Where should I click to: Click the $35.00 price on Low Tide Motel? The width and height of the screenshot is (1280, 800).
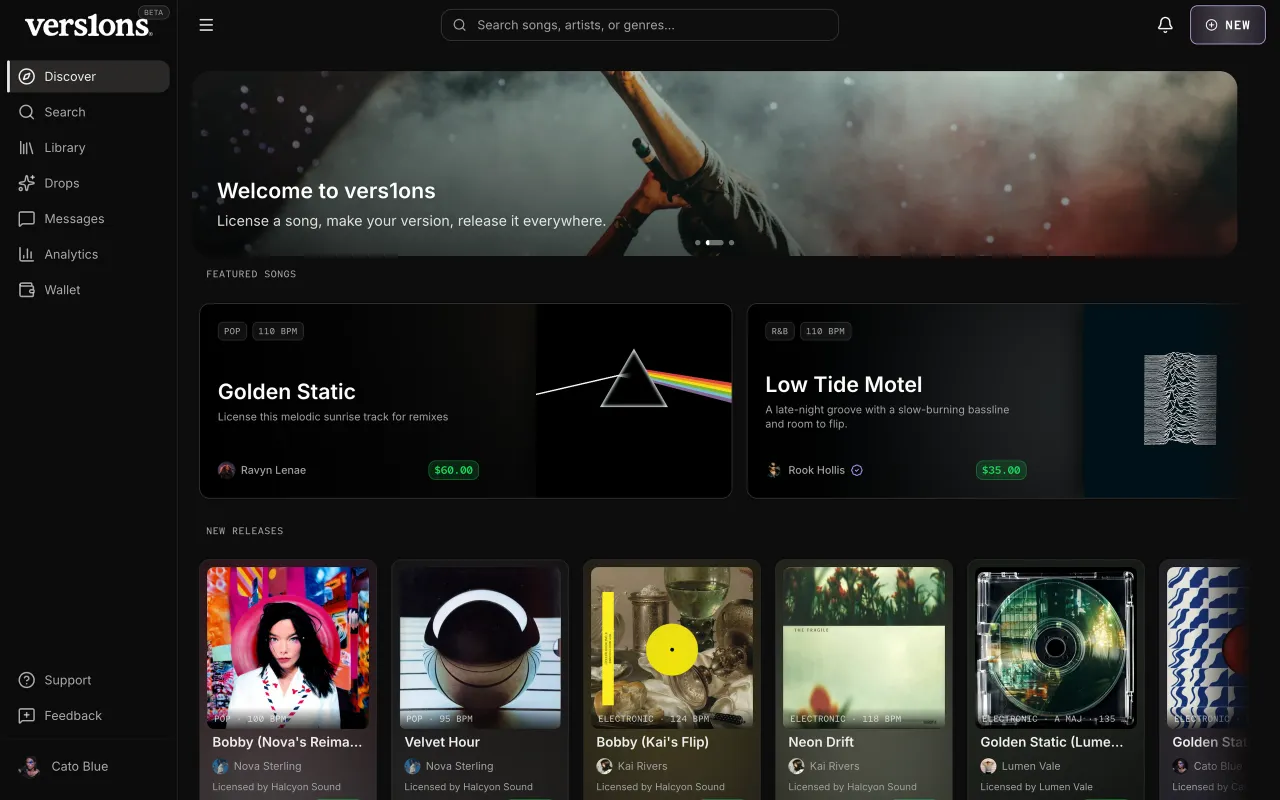coord(1001,470)
